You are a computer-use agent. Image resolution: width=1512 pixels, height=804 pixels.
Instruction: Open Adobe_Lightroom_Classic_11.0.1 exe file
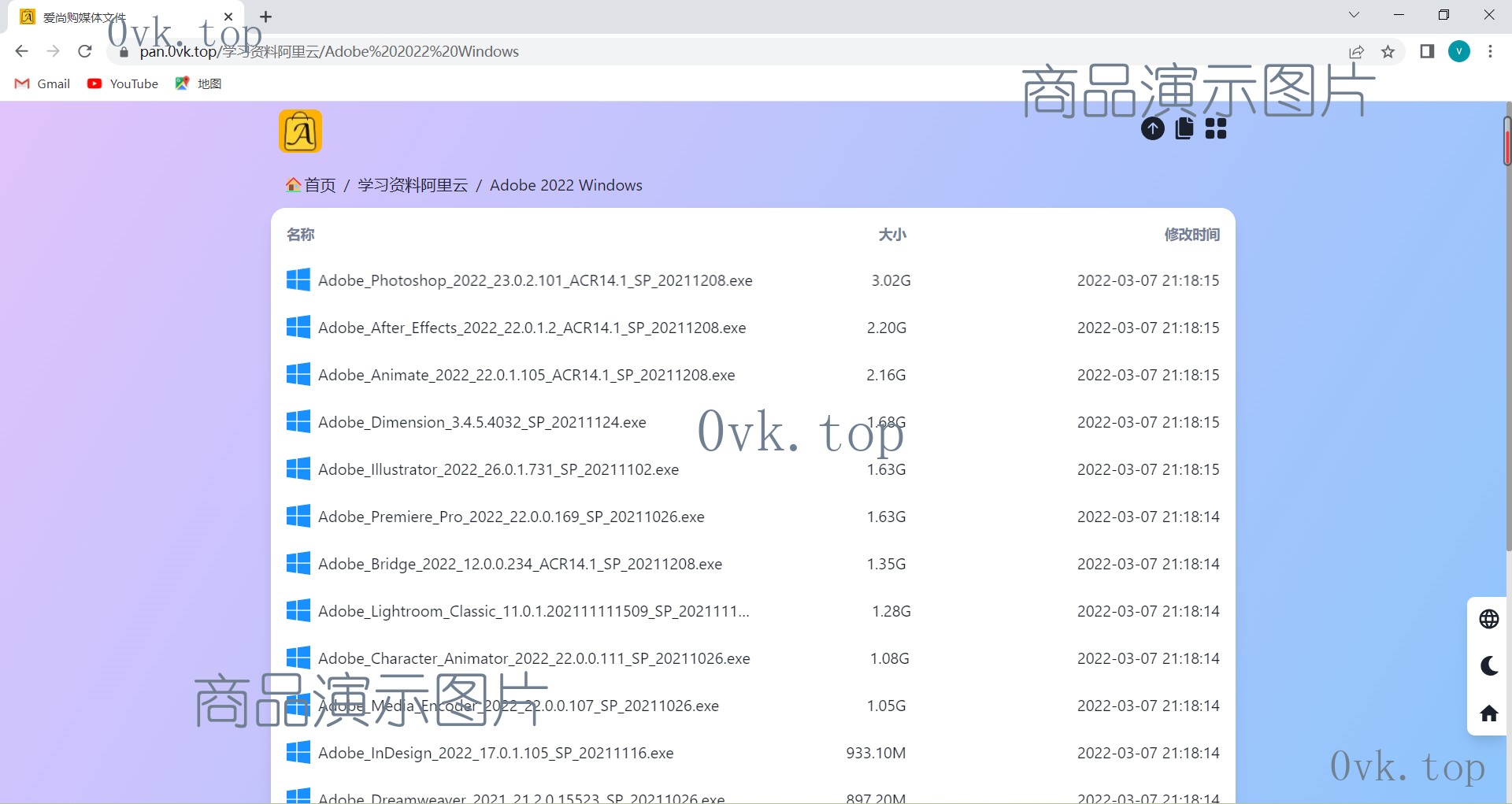[534, 611]
